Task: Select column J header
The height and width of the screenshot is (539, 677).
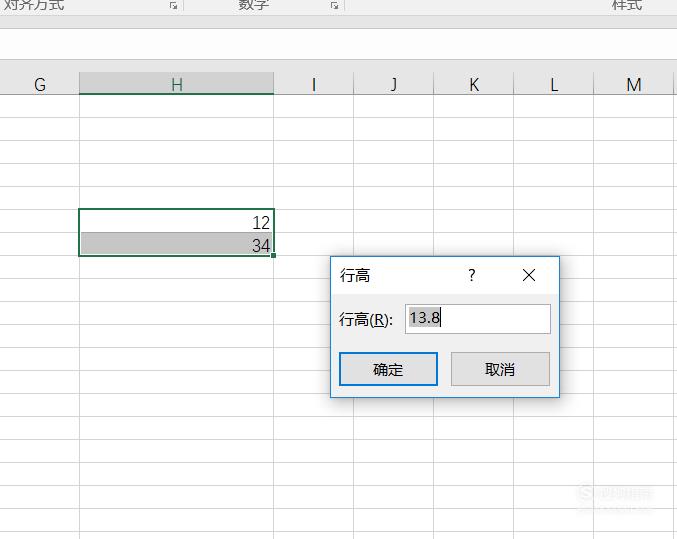Action: [393, 84]
